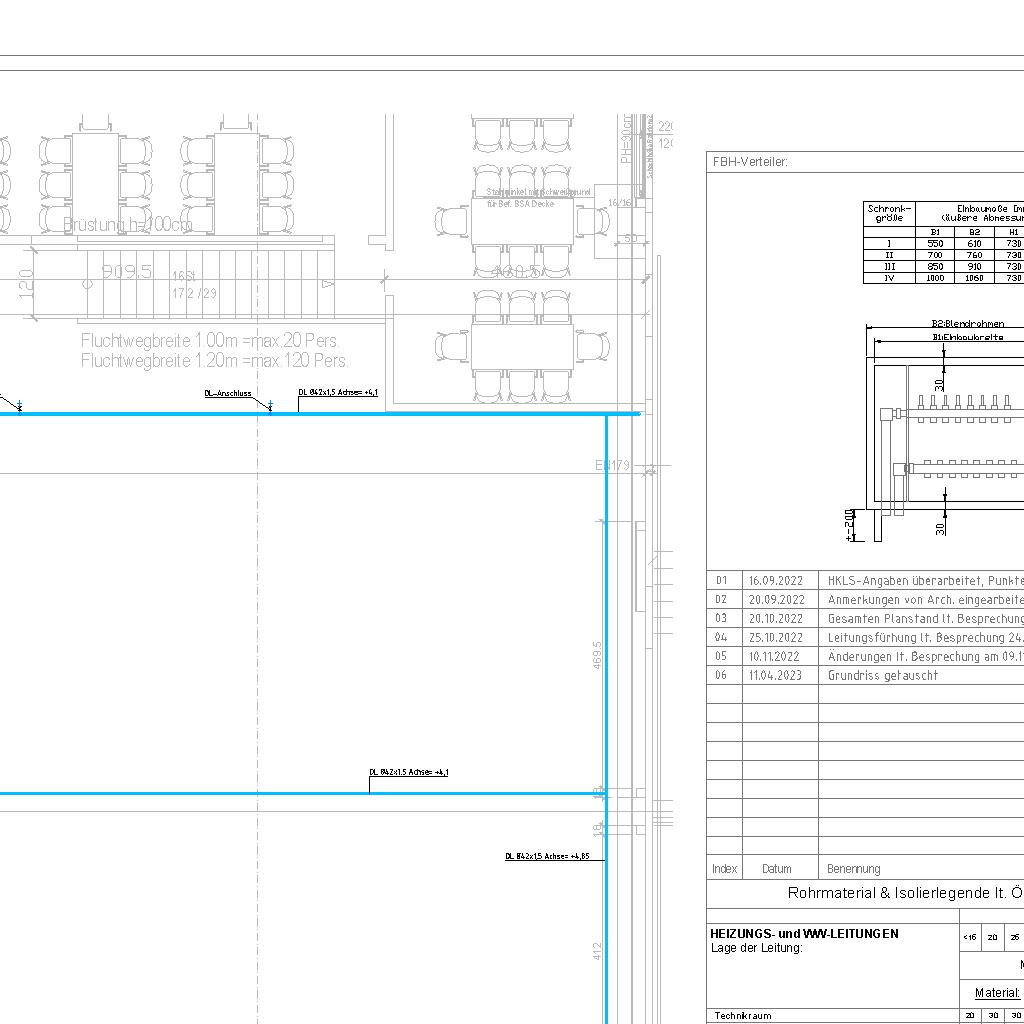Image resolution: width=1024 pixels, height=1024 pixels.
Task: Select the 'DL Ø42x1,5 Achse= +4,85' label
Action: (547, 857)
